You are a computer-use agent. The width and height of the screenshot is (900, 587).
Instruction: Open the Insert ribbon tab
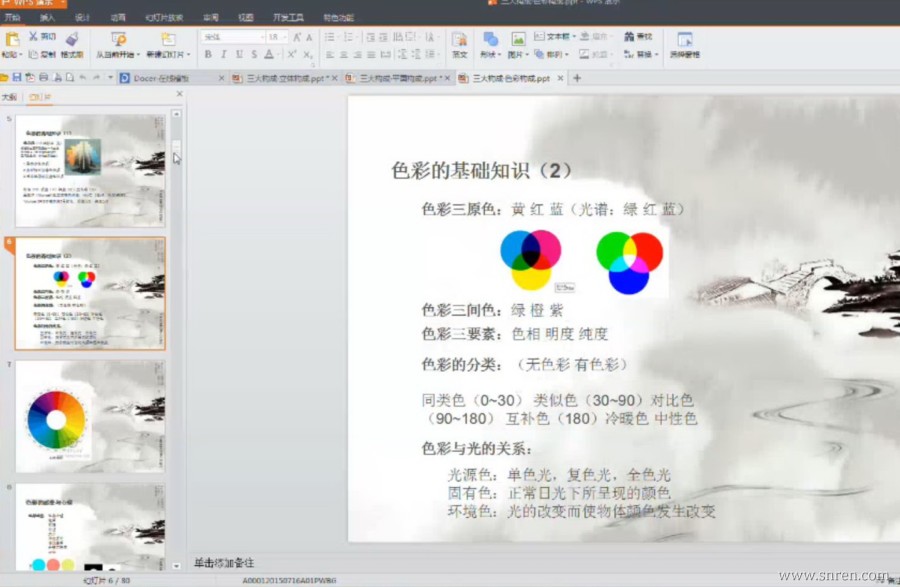(x=48, y=17)
